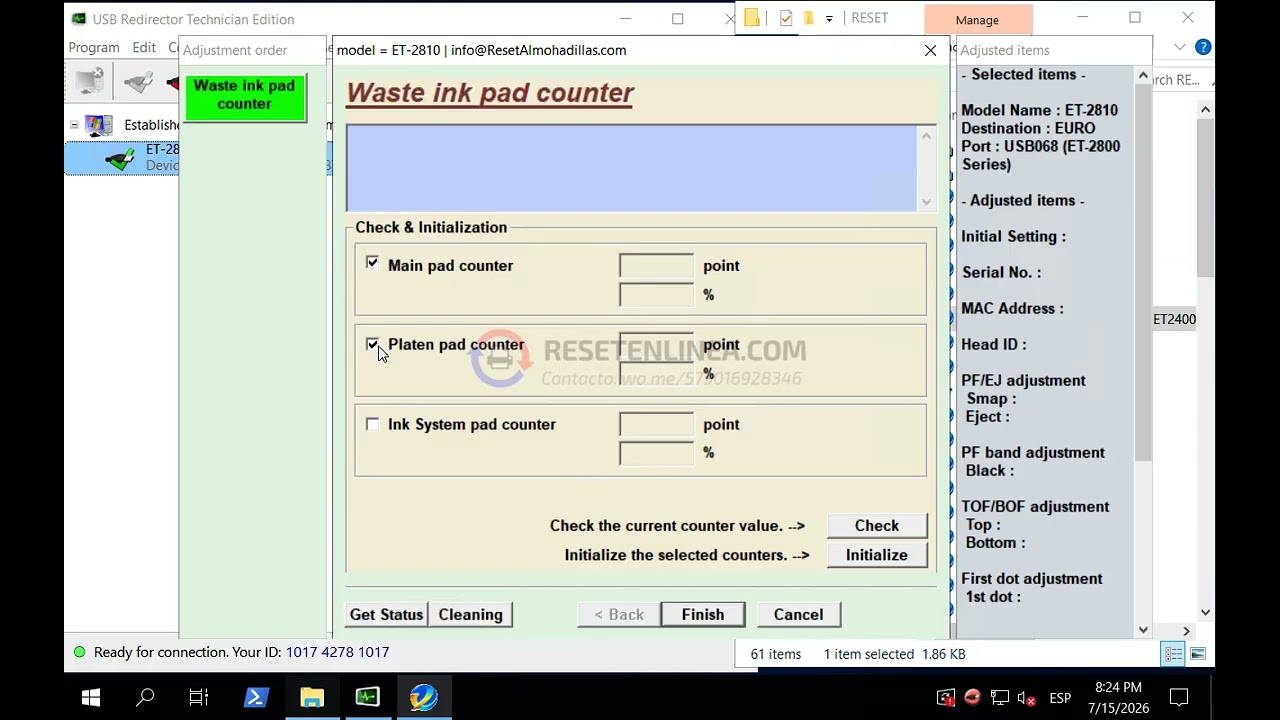The height and width of the screenshot is (720, 1280).
Task: Open Windows PowerShell from taskbar
Action: (x=256, y=697)
